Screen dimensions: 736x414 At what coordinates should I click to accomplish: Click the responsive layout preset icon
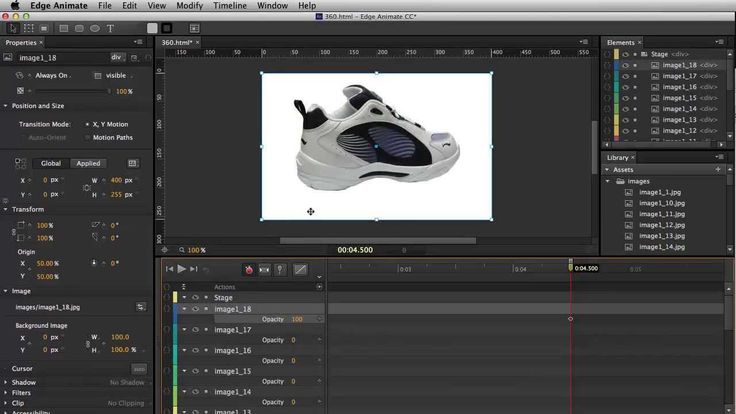132,163
